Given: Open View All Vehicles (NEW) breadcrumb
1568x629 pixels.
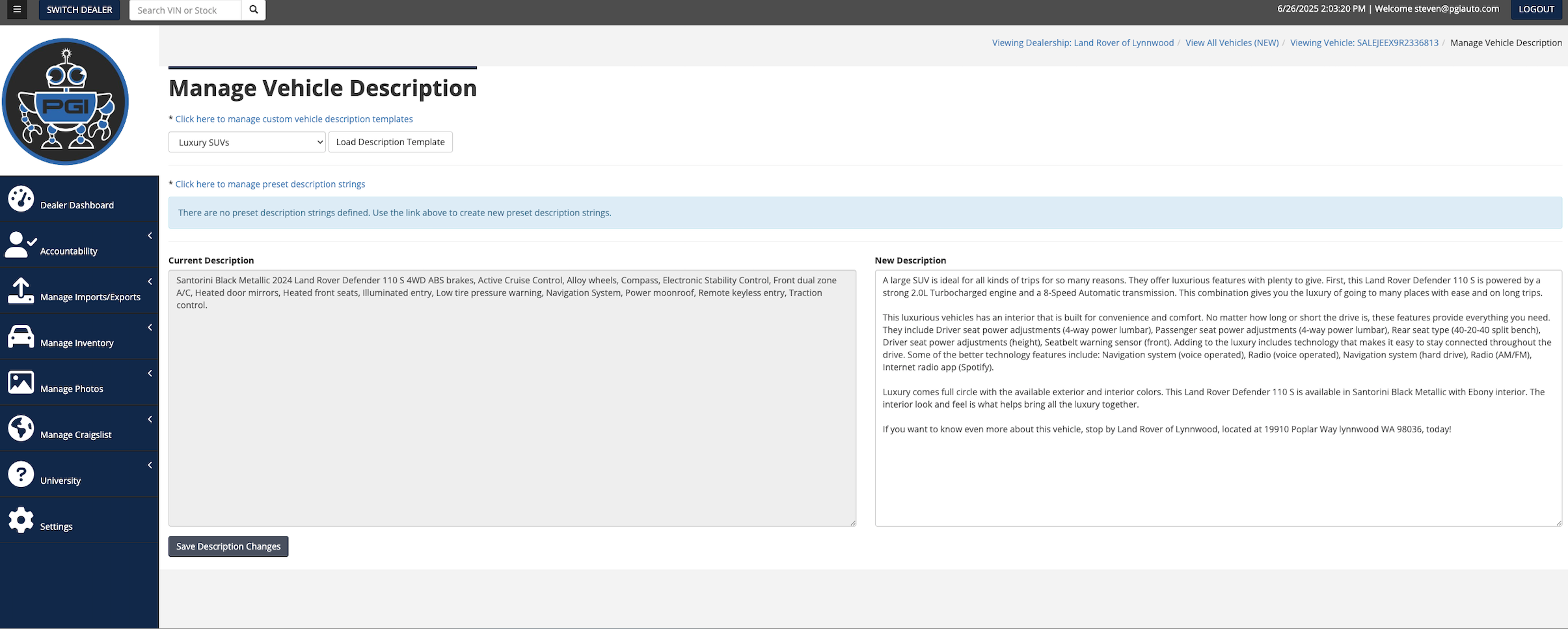Looking at the screenshot, I should [x=1232, y=43].
